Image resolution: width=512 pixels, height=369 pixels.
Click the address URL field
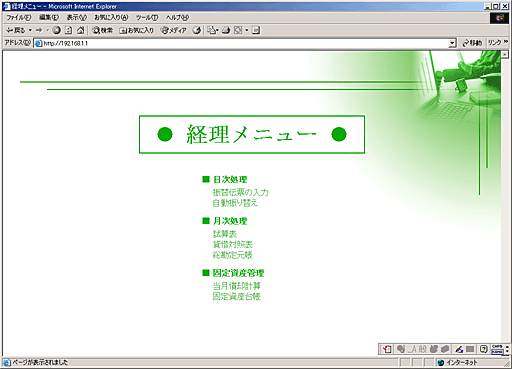(241, 43)
